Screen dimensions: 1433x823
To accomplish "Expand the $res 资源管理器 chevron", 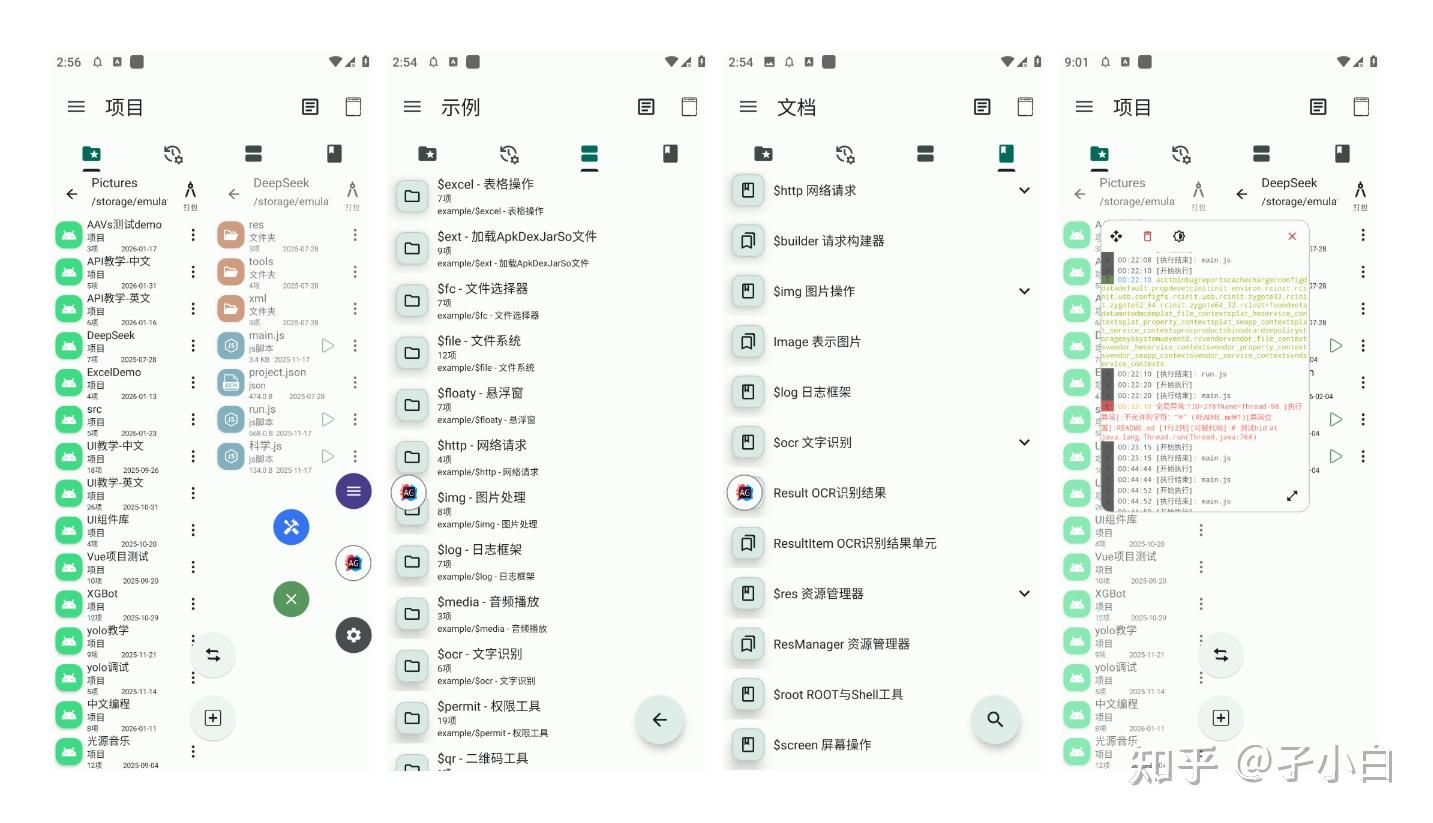I will 1024,593.
